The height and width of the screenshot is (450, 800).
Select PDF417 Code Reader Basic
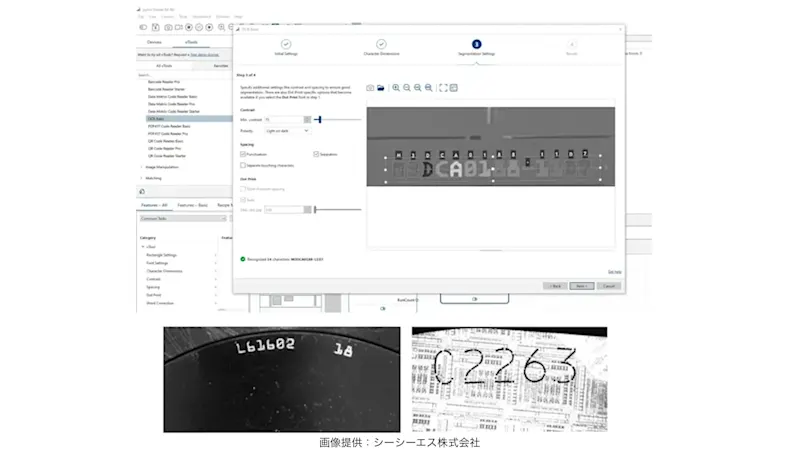[x=169, y=126]
